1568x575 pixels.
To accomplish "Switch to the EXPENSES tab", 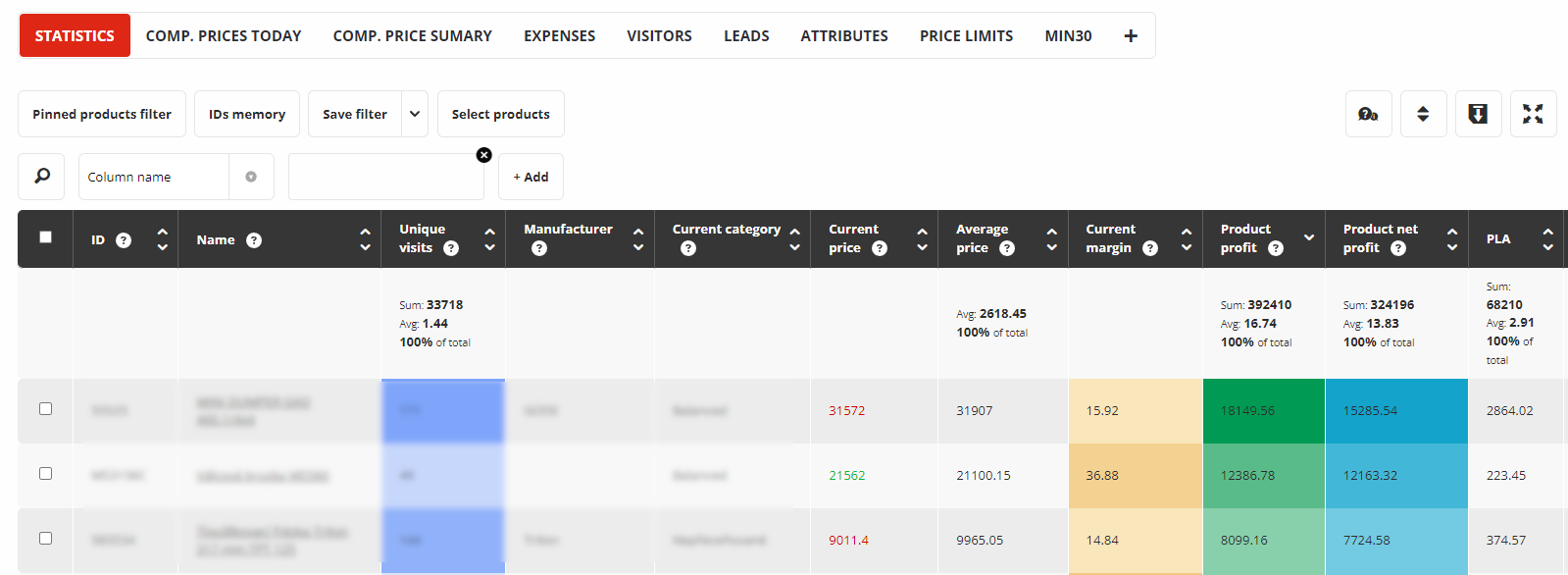I will [x=559, y=35].
